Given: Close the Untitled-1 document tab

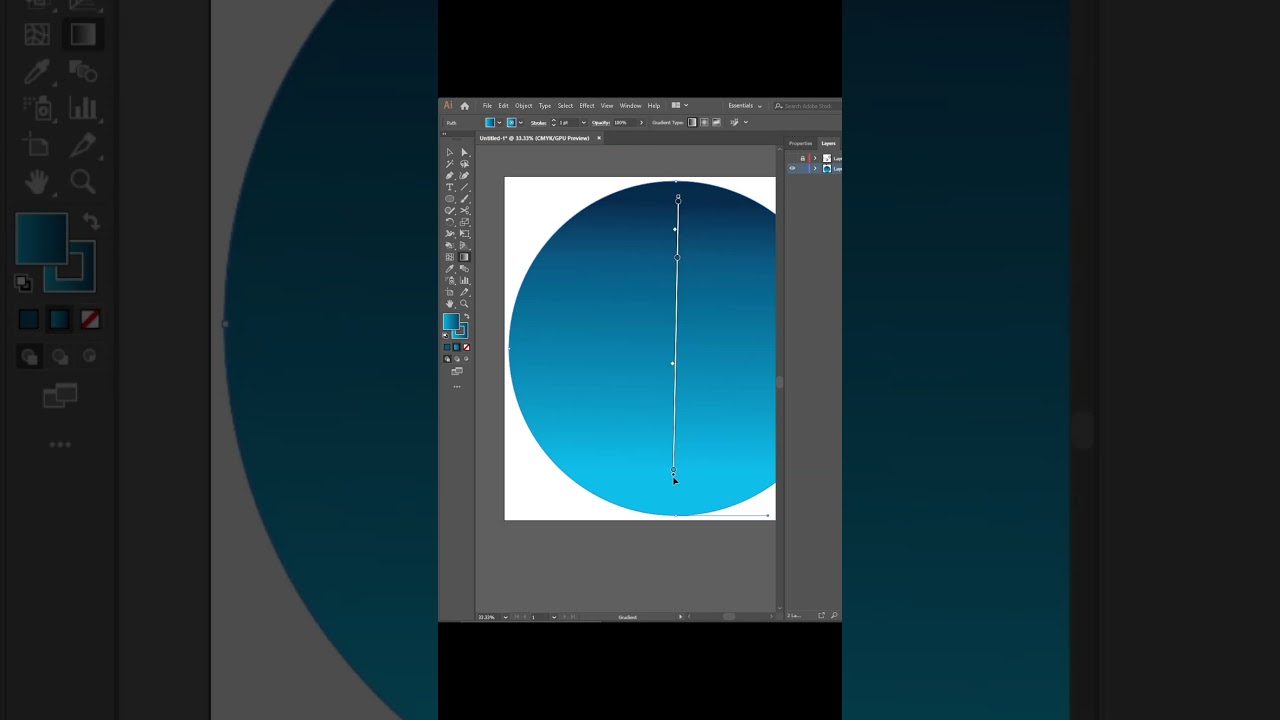Looking at the screenshot, I should coord(599,138).
